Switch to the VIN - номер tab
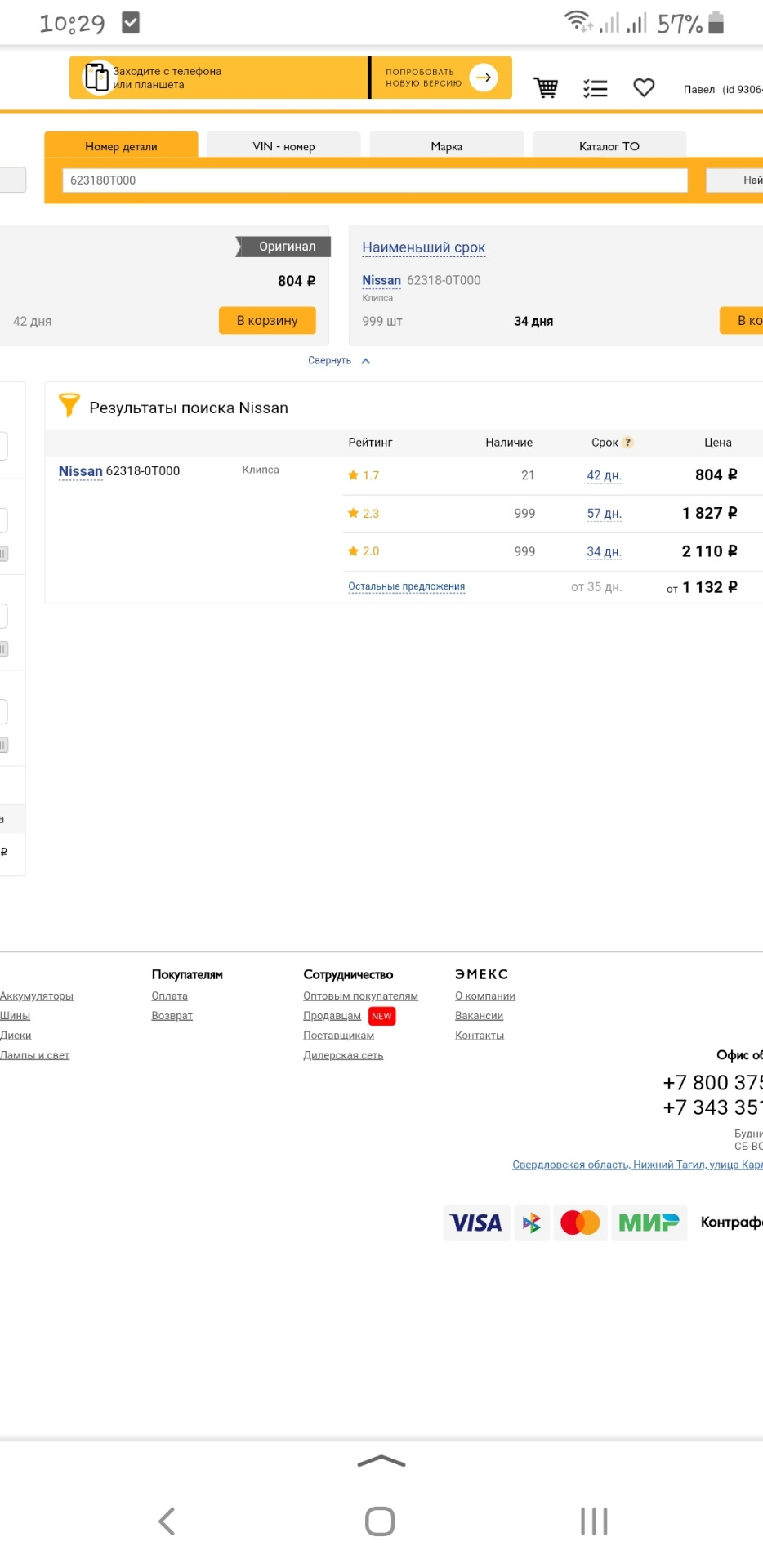763x1568 pixels. (283, 145)
